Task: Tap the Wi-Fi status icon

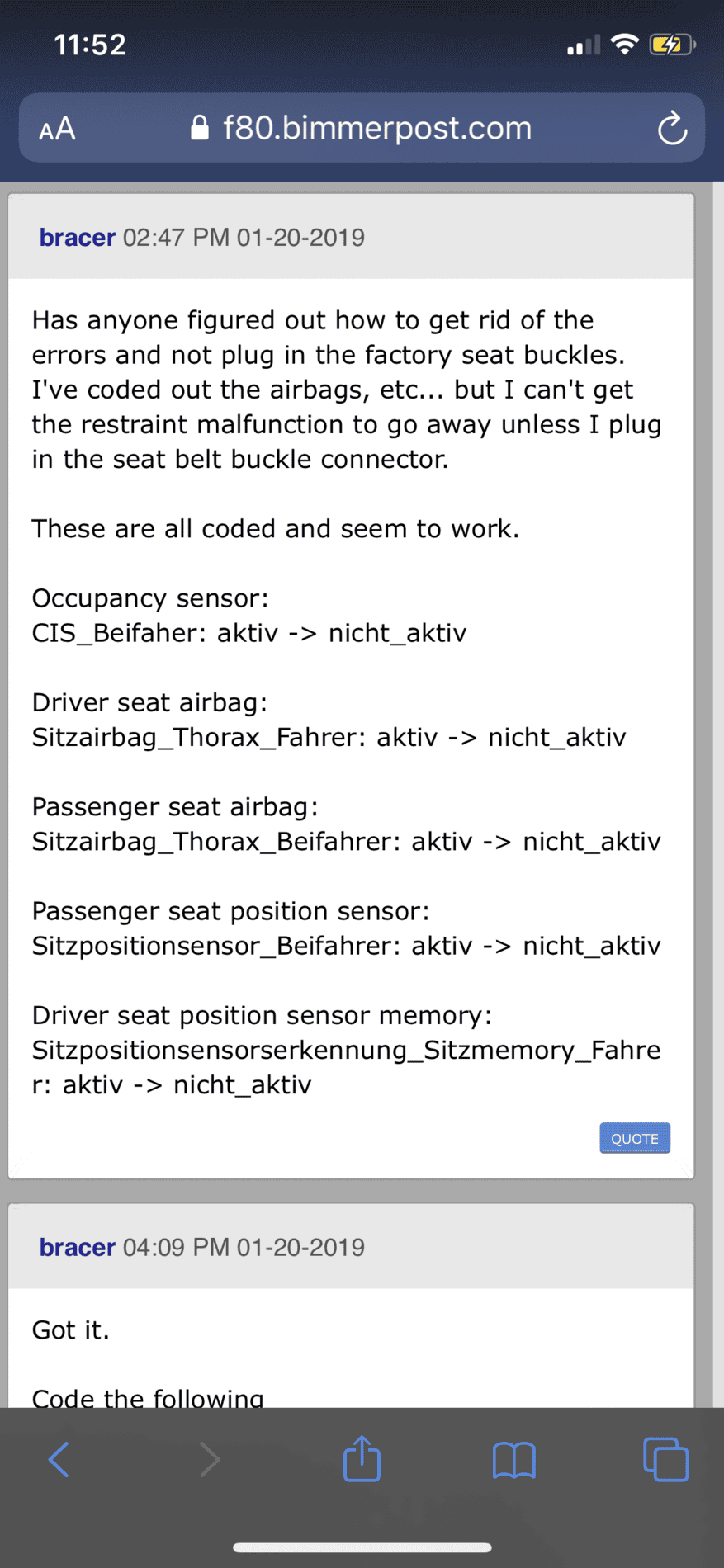Action: [625, 45]
